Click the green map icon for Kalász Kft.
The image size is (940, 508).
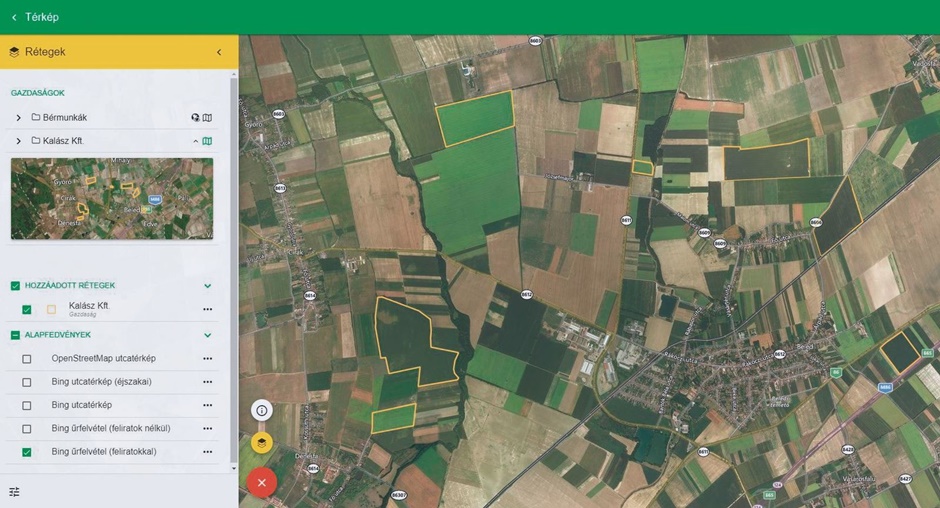(x=208, y=141)
